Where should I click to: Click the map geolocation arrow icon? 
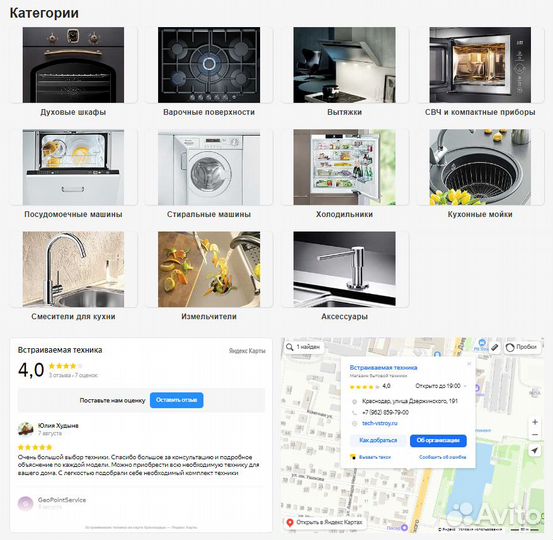pos(535,450)
